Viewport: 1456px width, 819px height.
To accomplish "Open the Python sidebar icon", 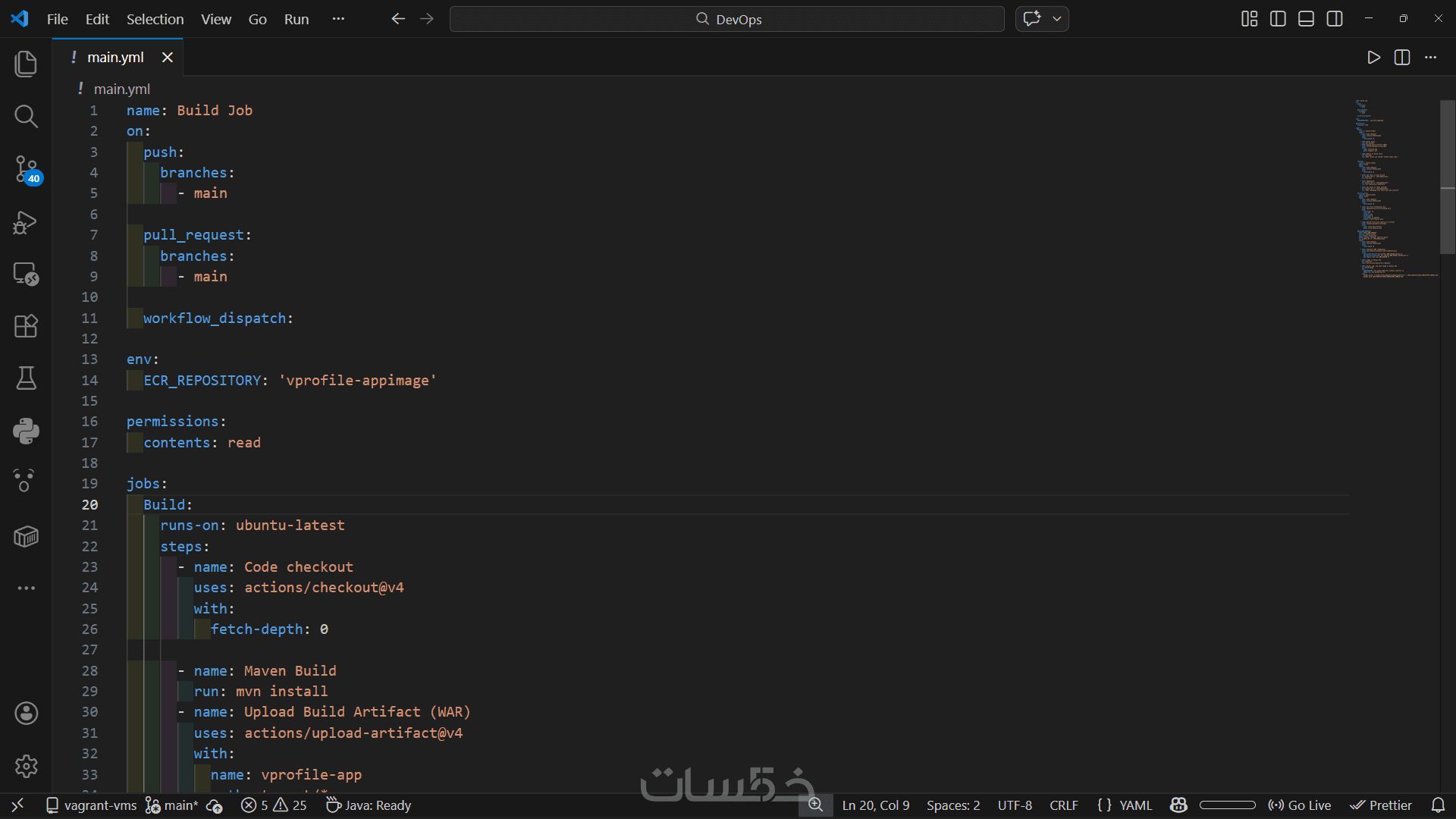I will click(x=26, y=431).
